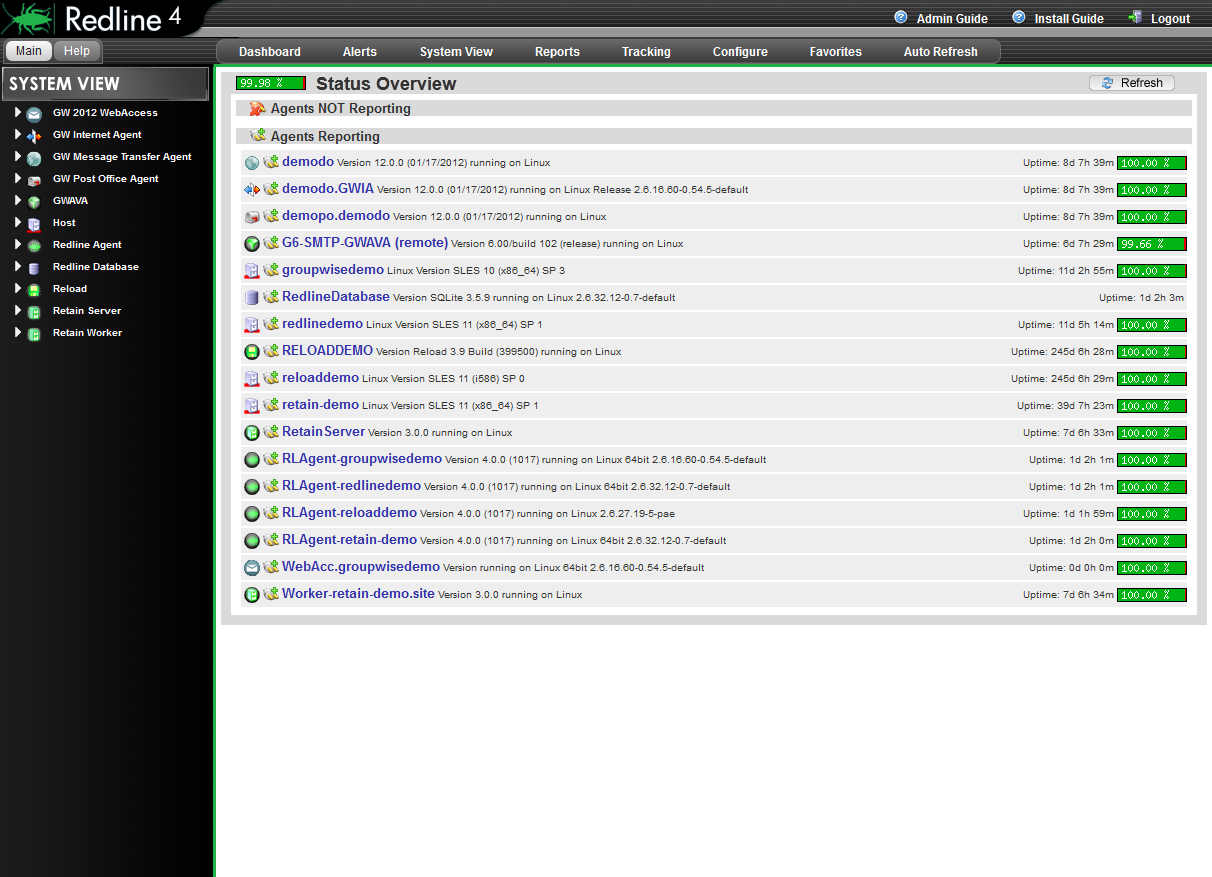Click the envelope icon on WebAcc.groupwisedemo row
Viewport: 1212px width, 877px height.
(x=252, y=567)
